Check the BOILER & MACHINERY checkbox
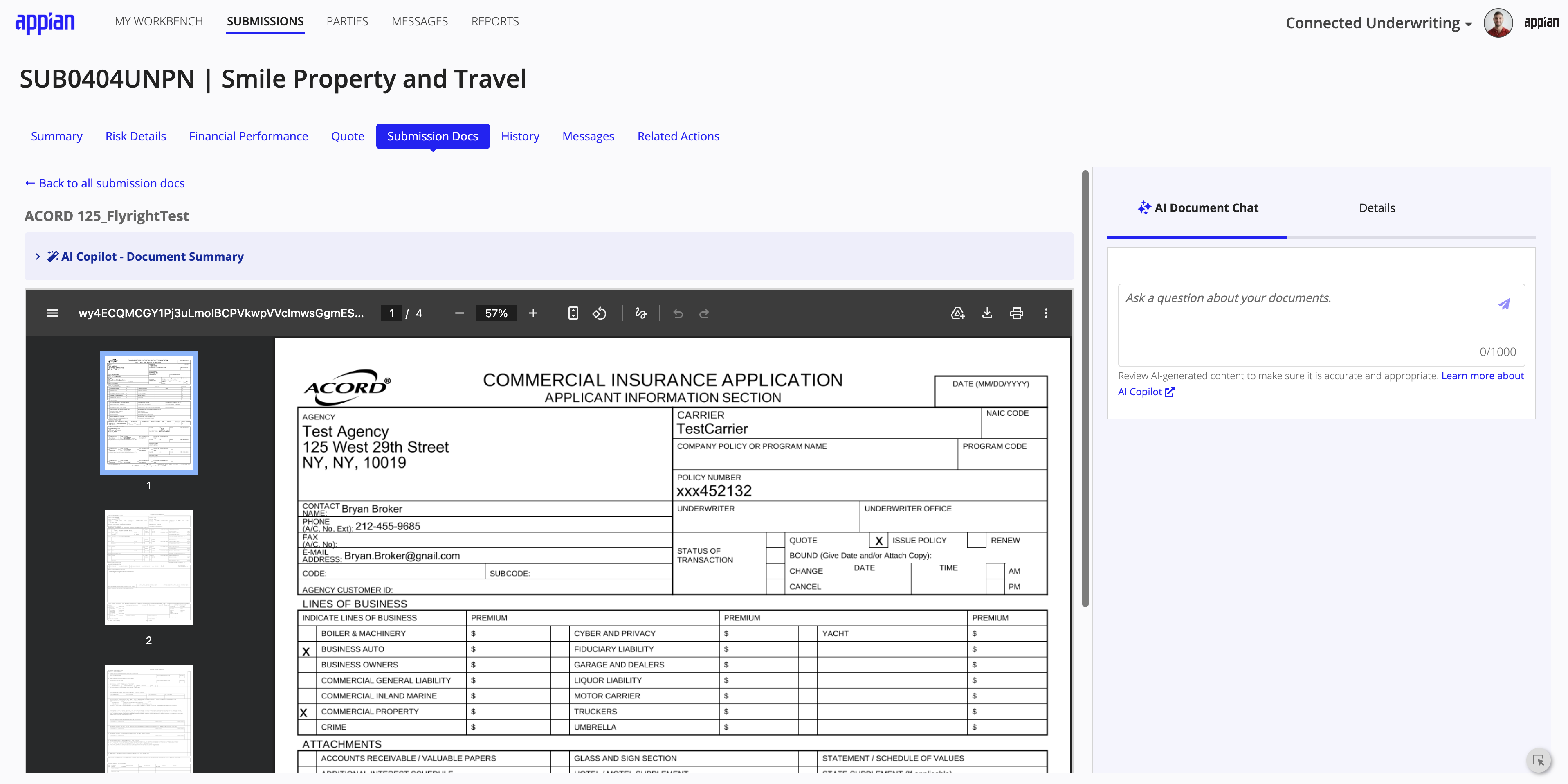 click(306, 634)
